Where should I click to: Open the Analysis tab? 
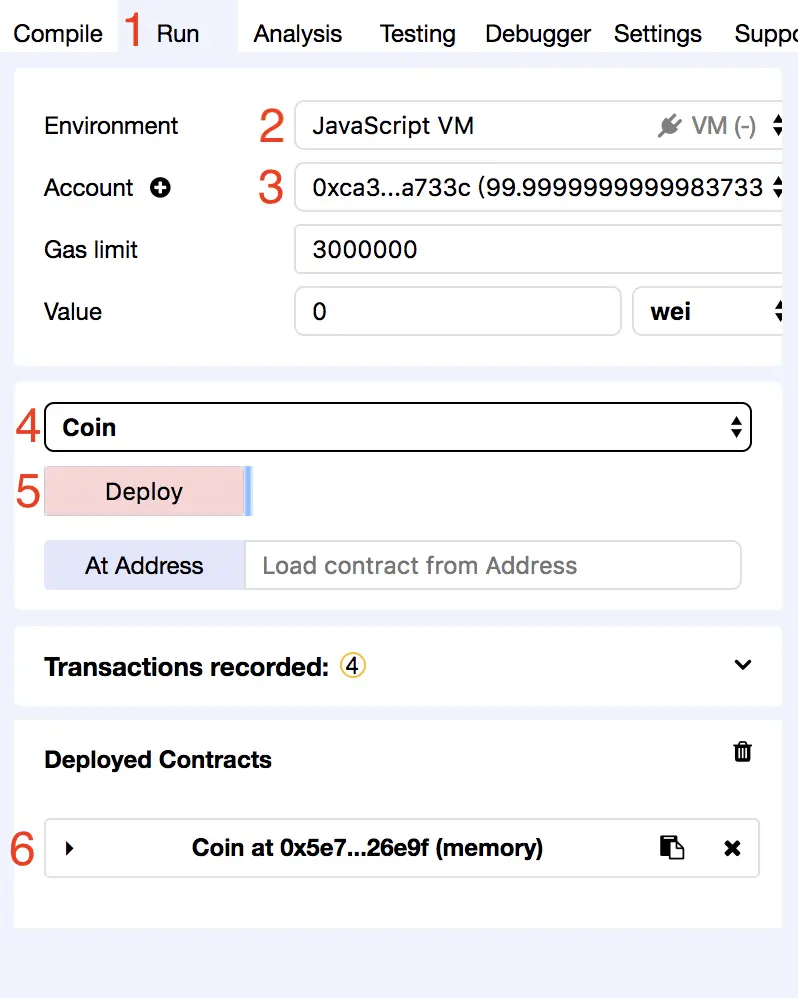point(297,34)
